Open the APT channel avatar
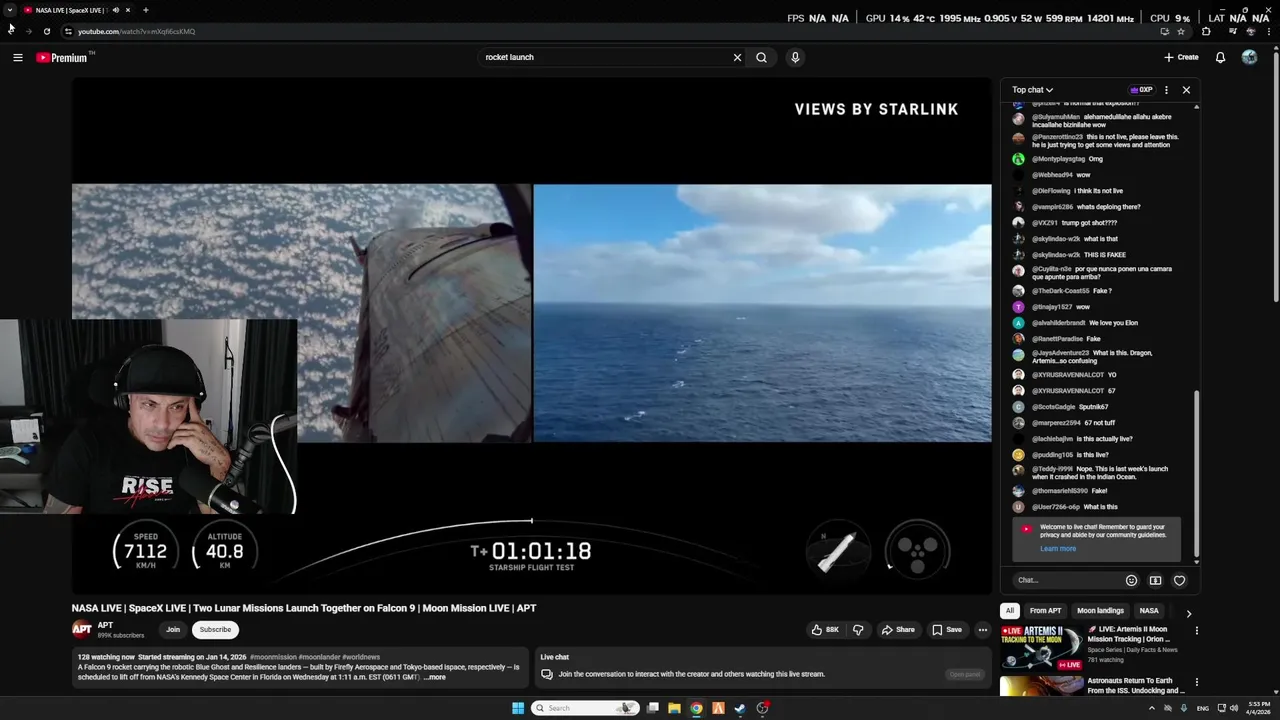 tap(82, 629)
